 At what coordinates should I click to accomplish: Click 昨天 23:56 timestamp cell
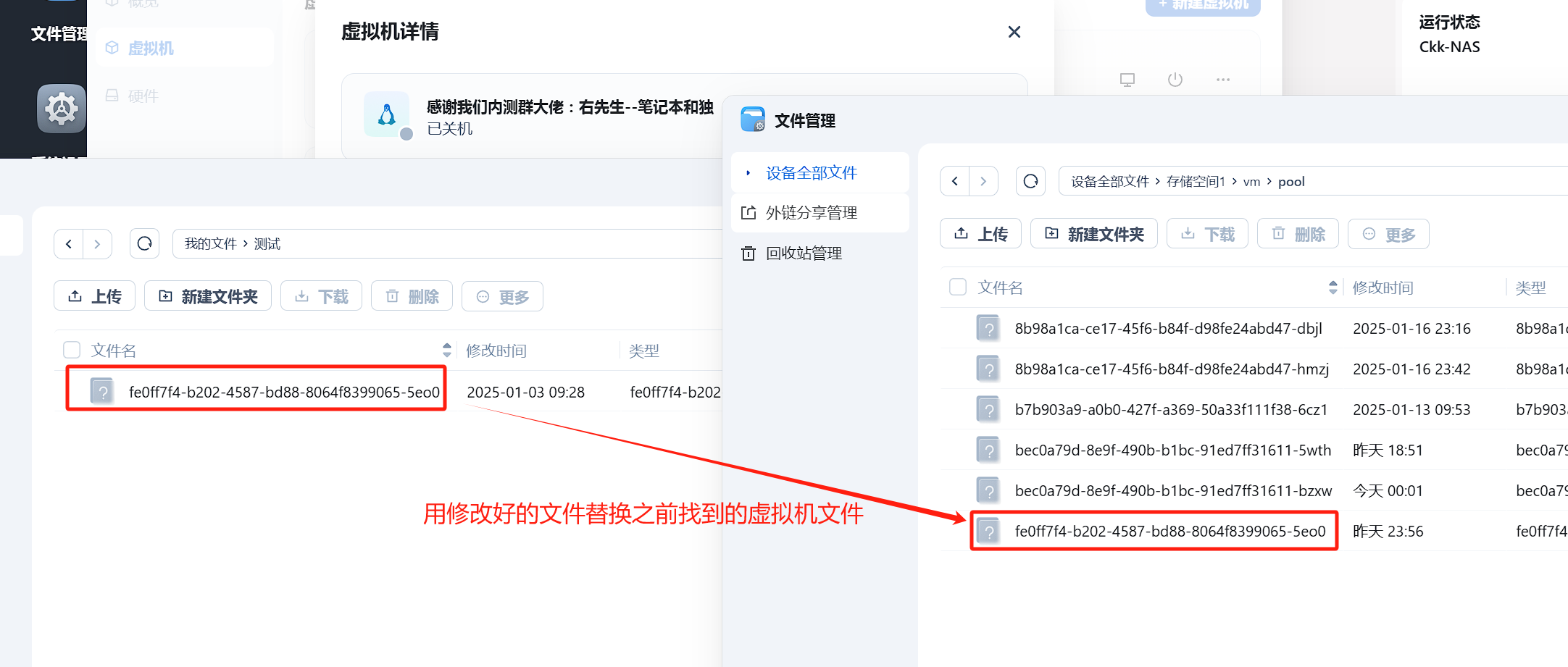click(x=1388, y=532)
